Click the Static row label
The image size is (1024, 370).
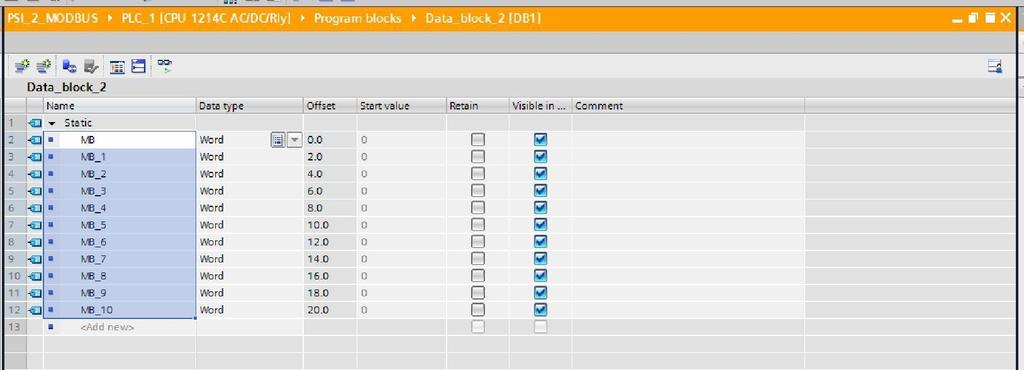point(78,123)
